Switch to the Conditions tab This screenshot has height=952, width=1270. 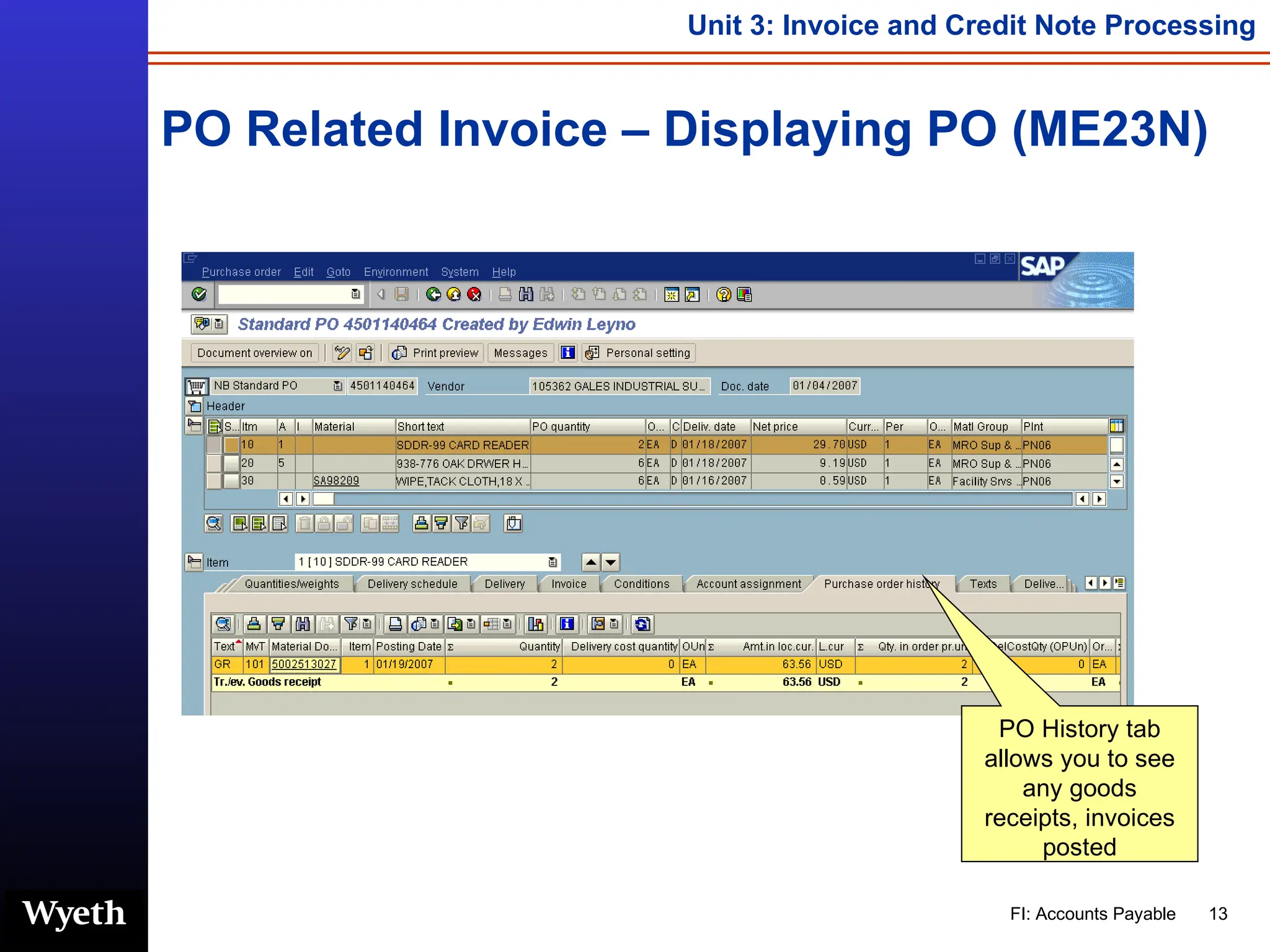tap(642, 584)
